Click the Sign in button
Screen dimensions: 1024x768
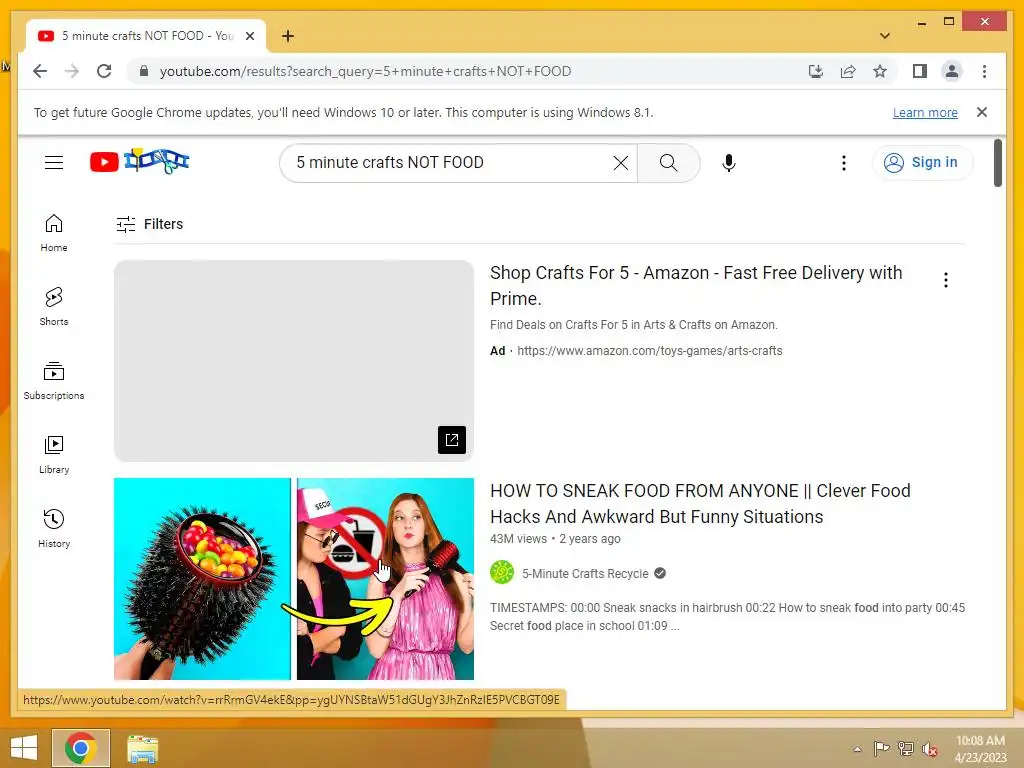click(x=922, y=163)
